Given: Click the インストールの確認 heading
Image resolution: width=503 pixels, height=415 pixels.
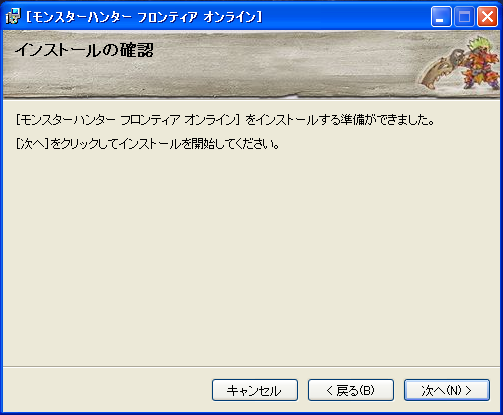Looking at the screenshot, I should coord(84,50).
